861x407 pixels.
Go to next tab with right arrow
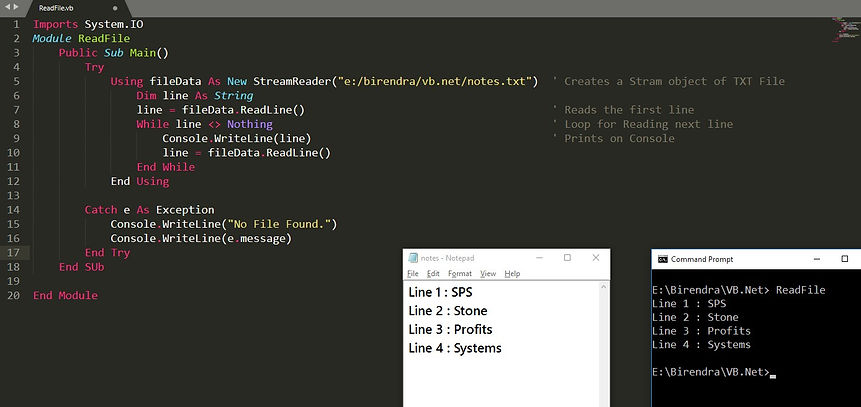point(15,7)
